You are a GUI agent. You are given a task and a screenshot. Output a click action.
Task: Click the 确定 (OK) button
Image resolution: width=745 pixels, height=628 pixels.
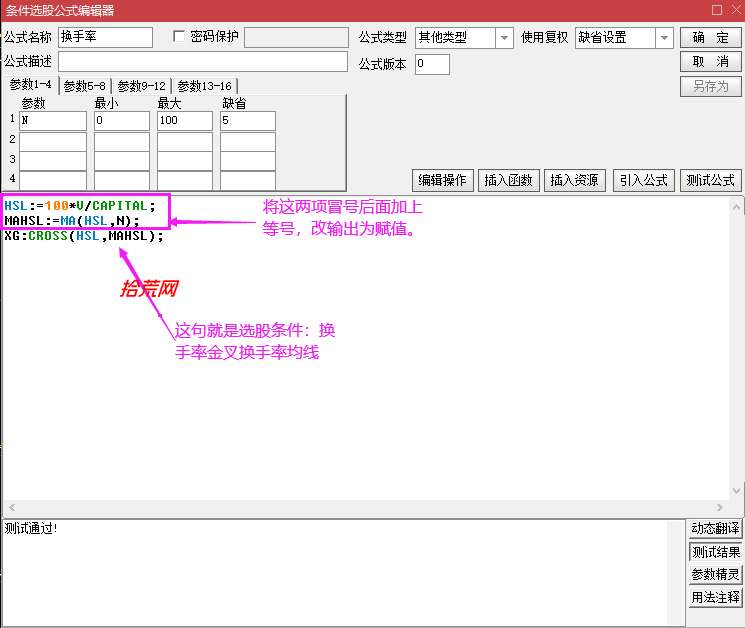coord(710,38)
